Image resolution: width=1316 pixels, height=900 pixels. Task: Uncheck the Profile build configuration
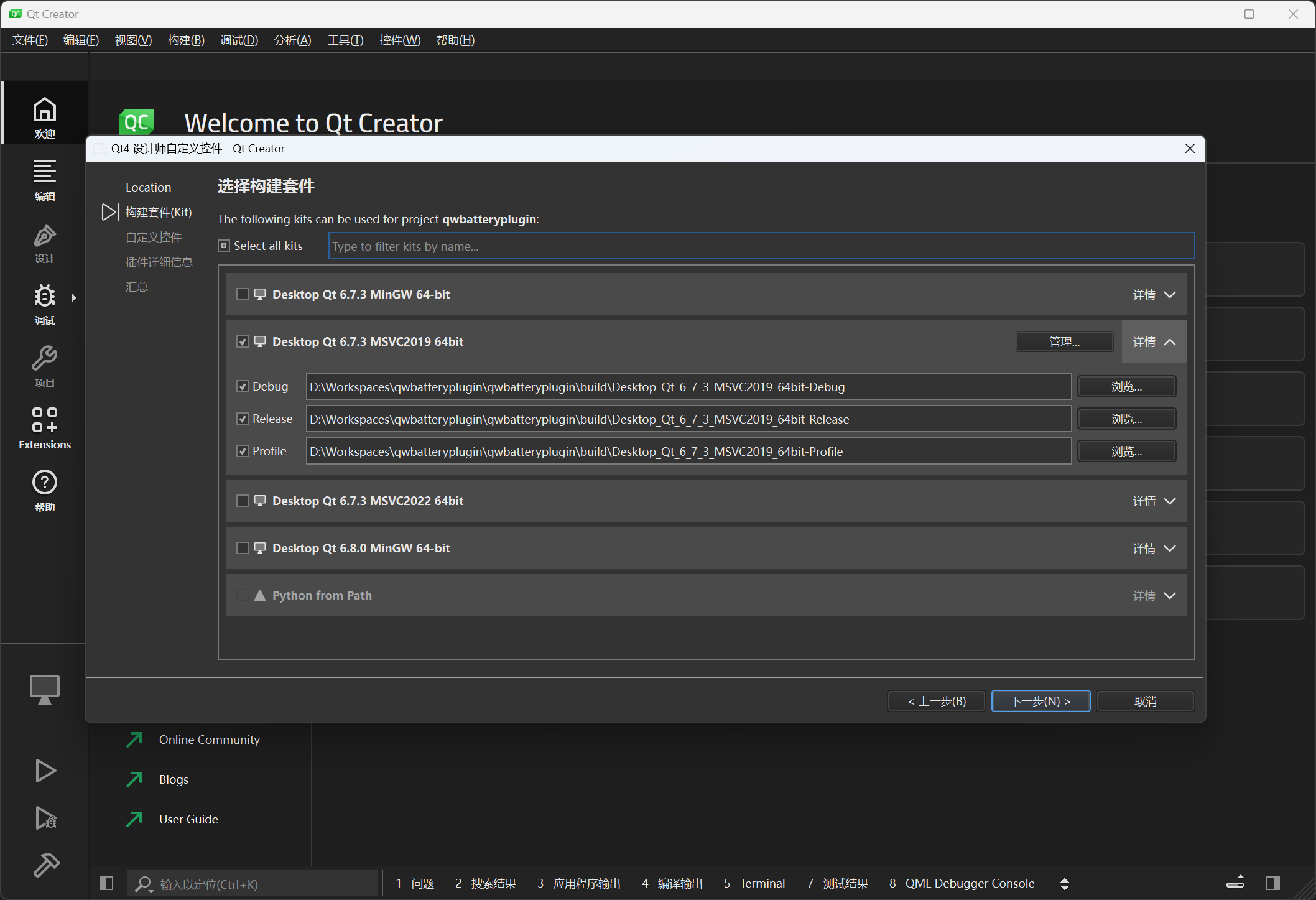point(243,451)
